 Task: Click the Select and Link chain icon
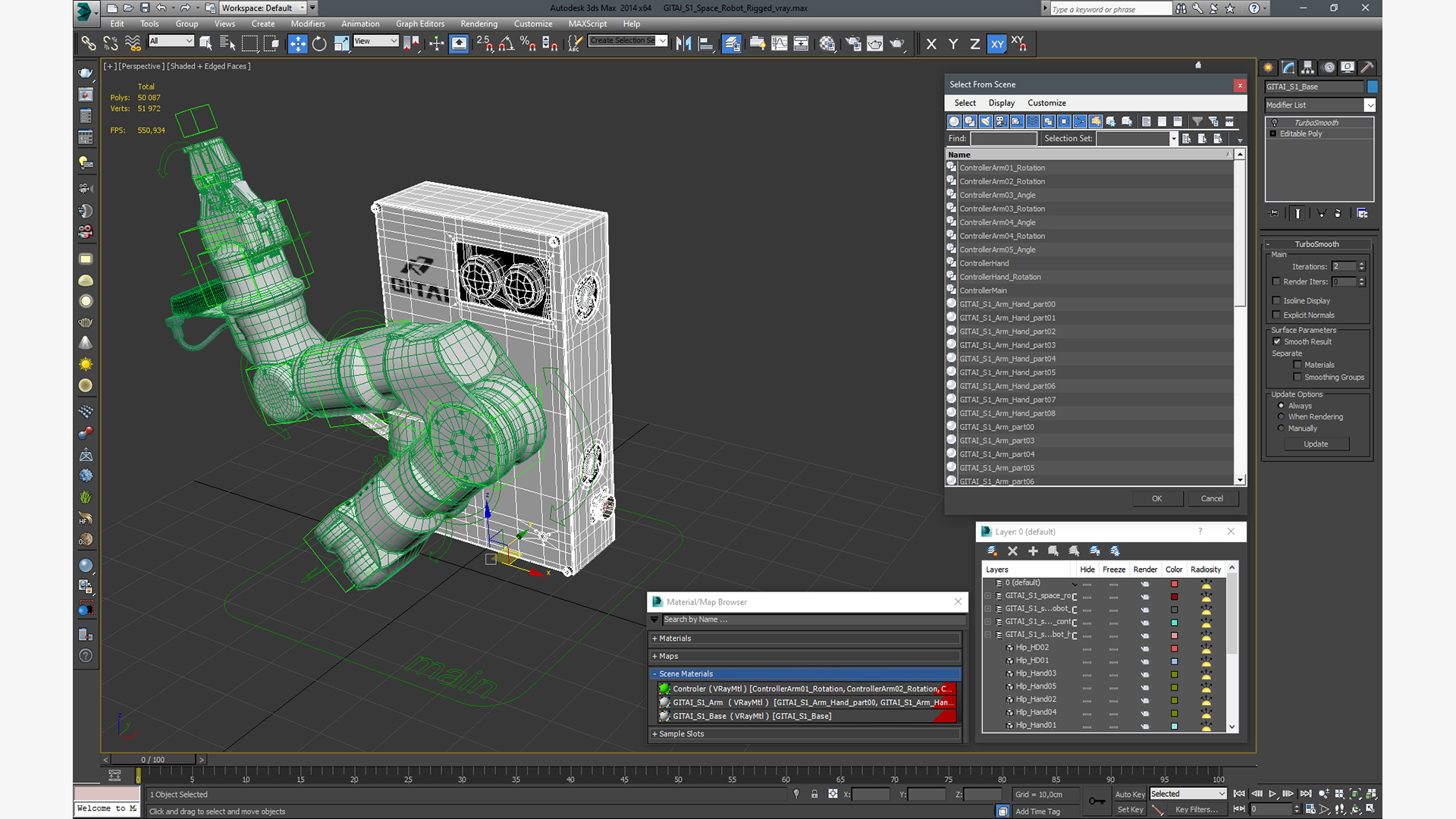89,44
